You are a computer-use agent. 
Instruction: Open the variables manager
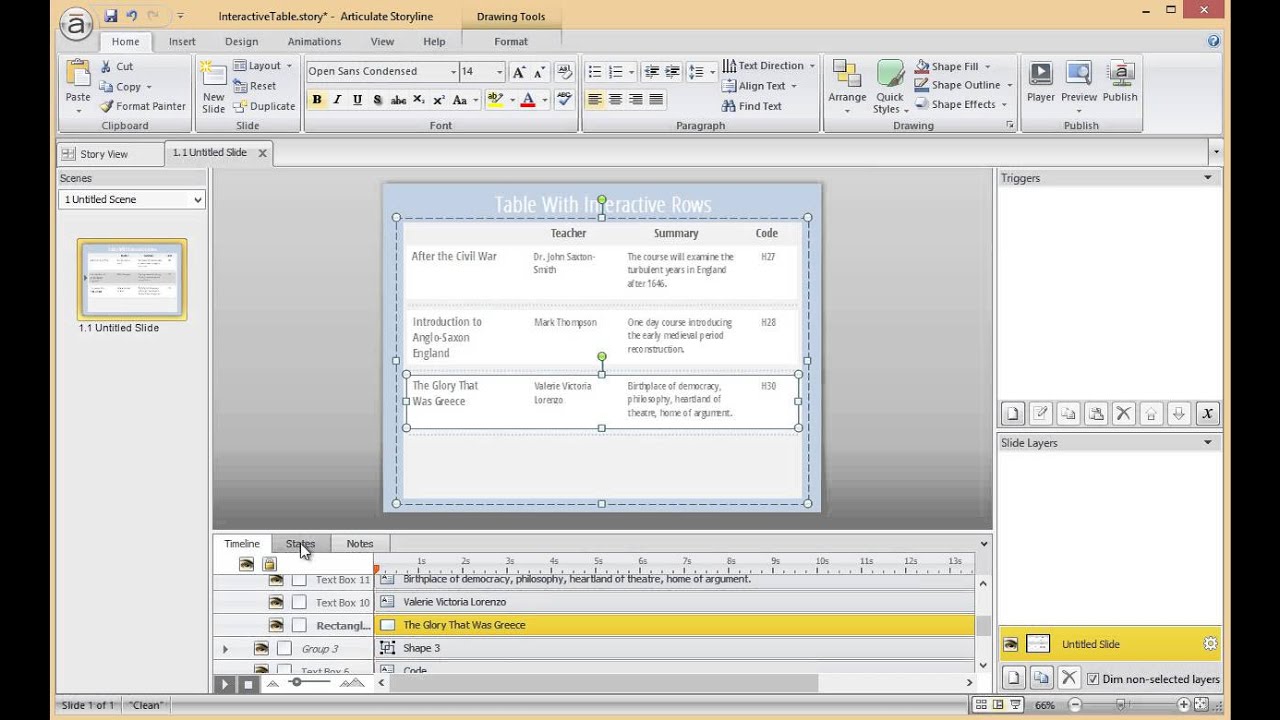pos(1207,414)
